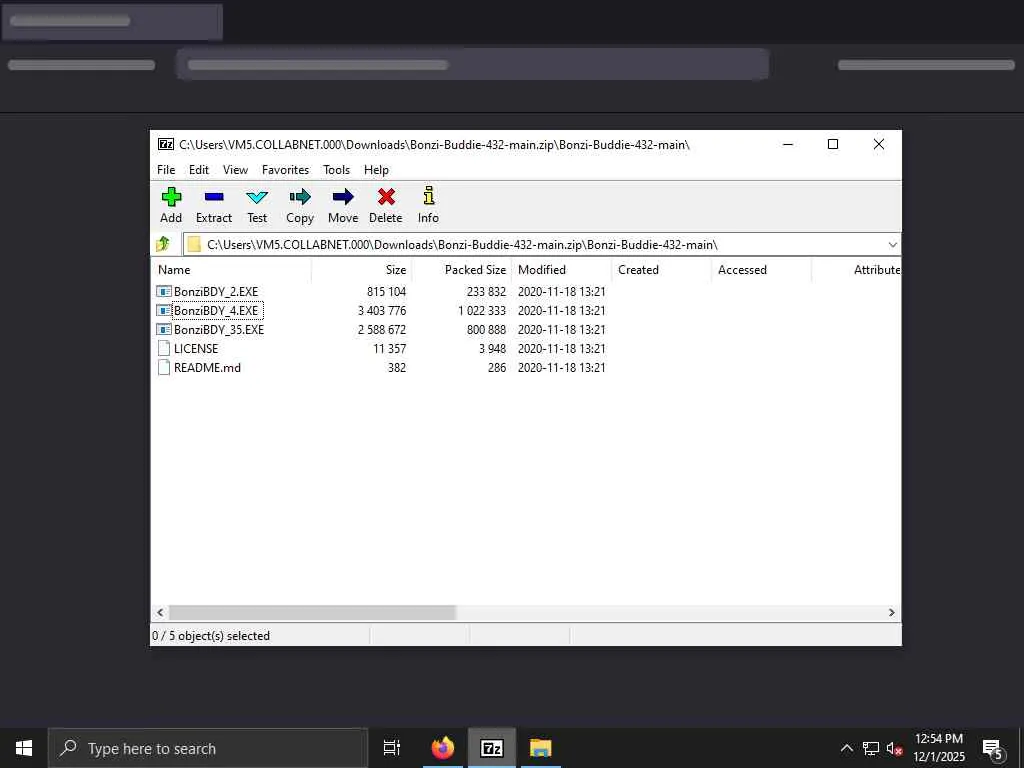Open the Tools menu
This screenshot has width=1024, height=768.
click(x=336, y=170)
